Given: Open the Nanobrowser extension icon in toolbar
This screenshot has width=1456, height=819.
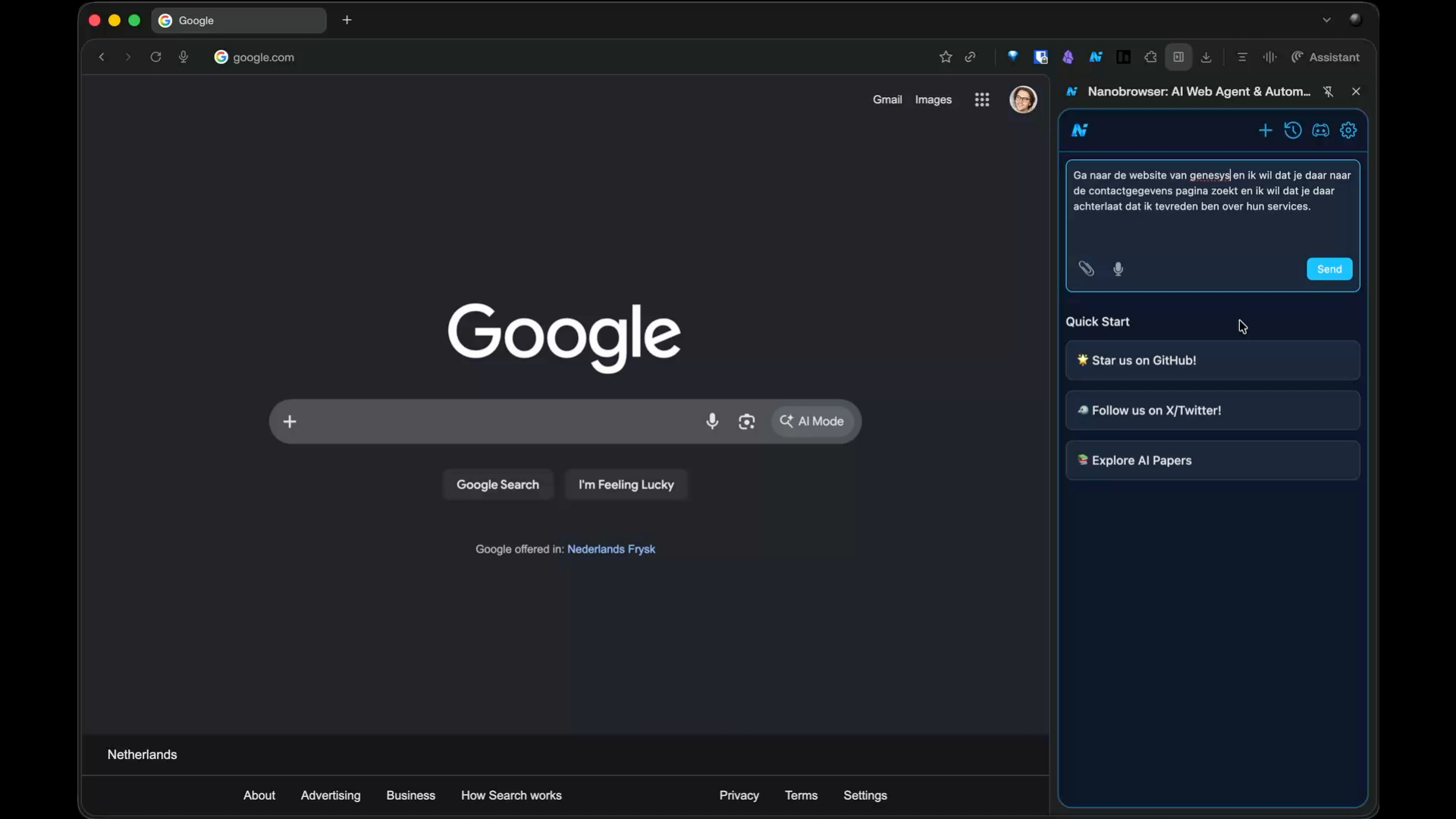Looking at the screenshot, I should coord(1096,57).
